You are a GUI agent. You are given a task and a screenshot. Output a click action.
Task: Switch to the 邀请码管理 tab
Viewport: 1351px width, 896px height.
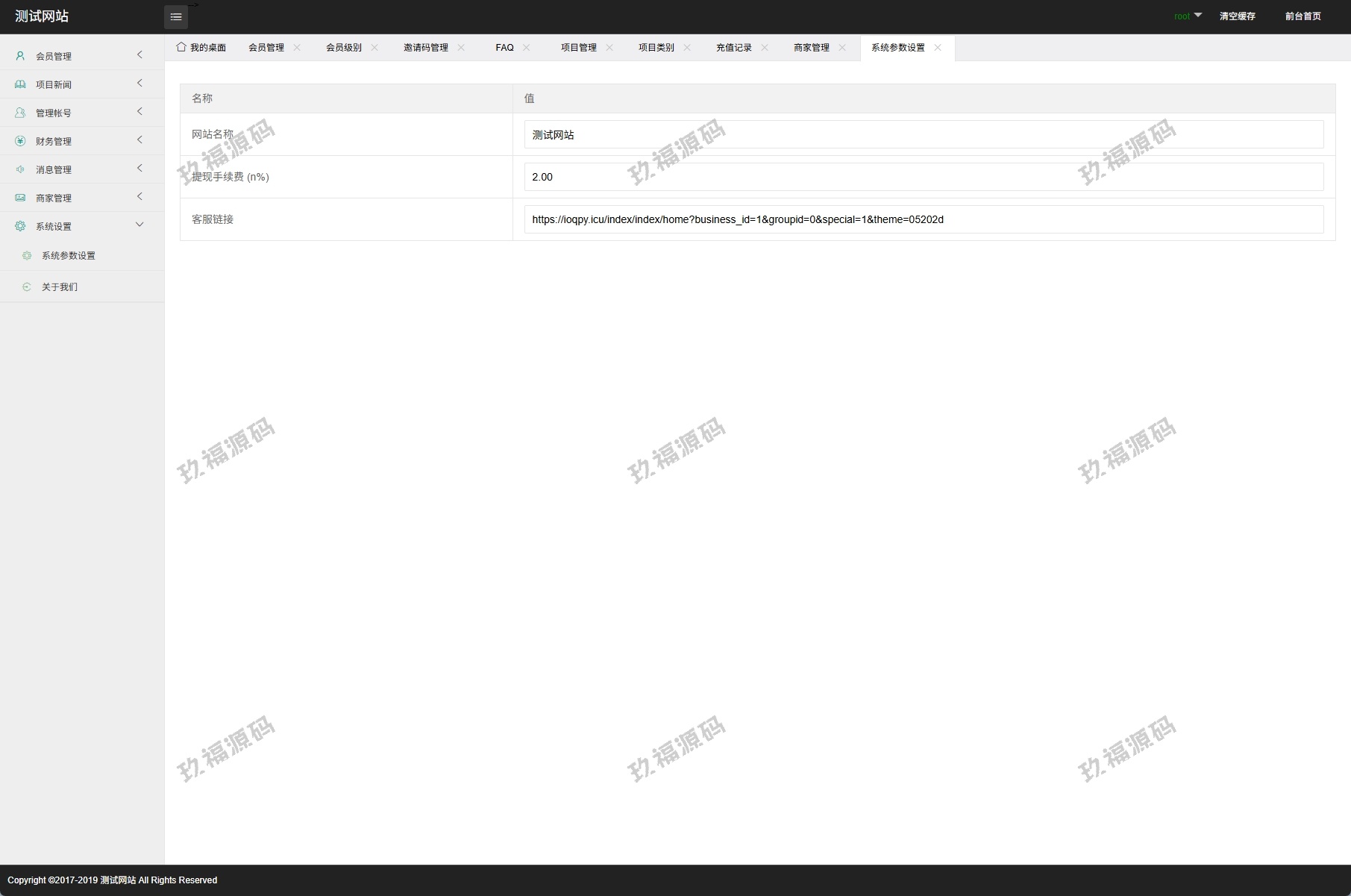click(x=425, y=48)
